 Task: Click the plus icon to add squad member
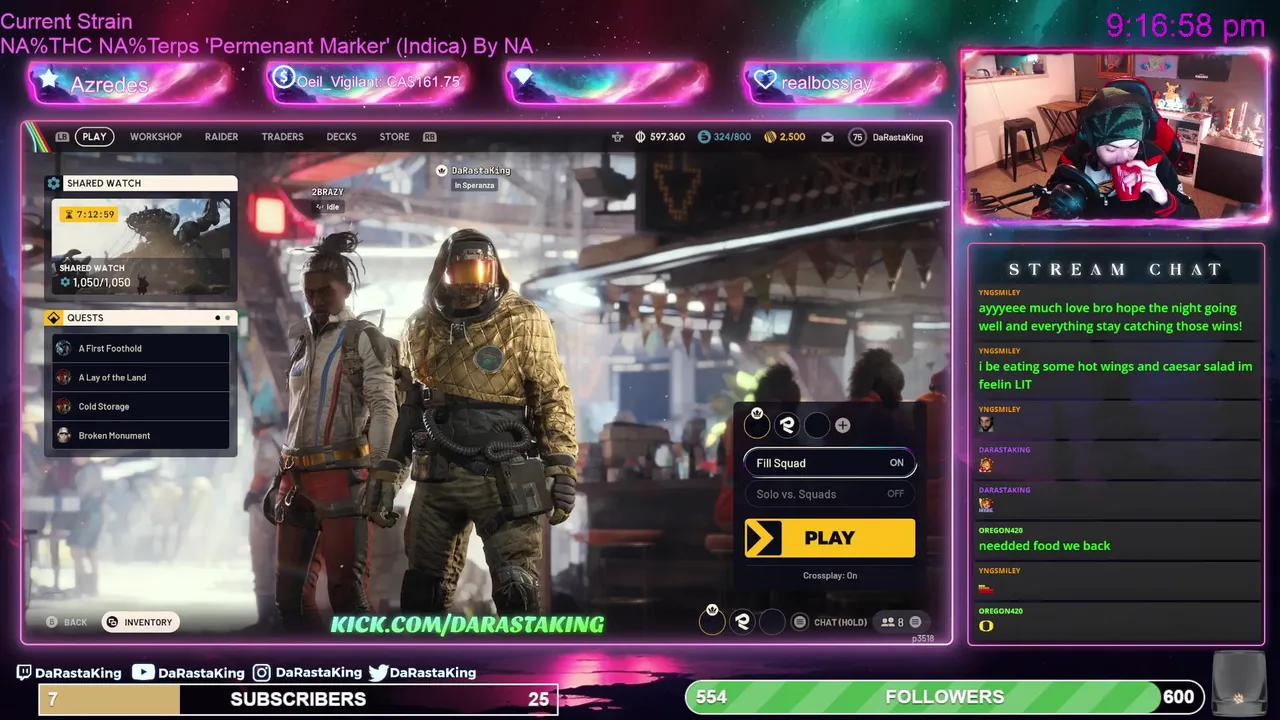coord(843,425)
